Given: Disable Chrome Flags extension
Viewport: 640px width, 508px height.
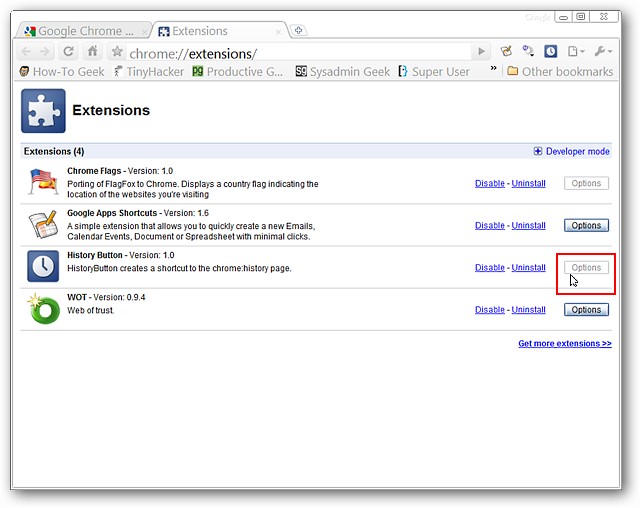Looking at the screenshot, I should (x=489, y=184).
